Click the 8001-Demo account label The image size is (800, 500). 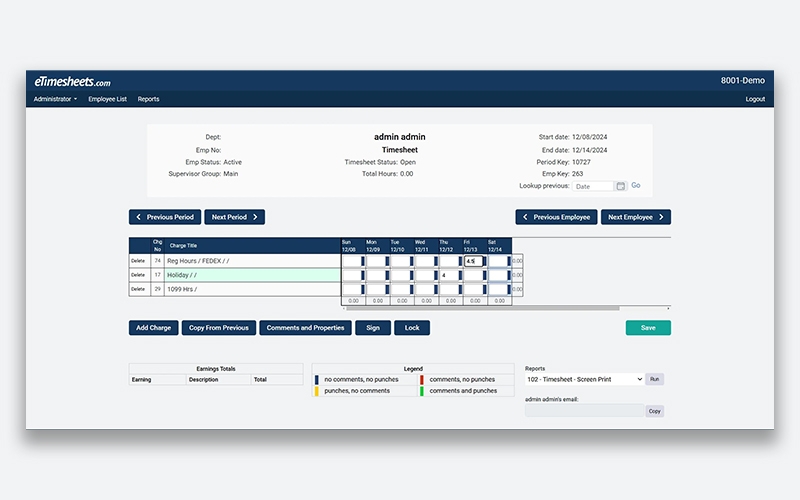[x=742, y=81]
